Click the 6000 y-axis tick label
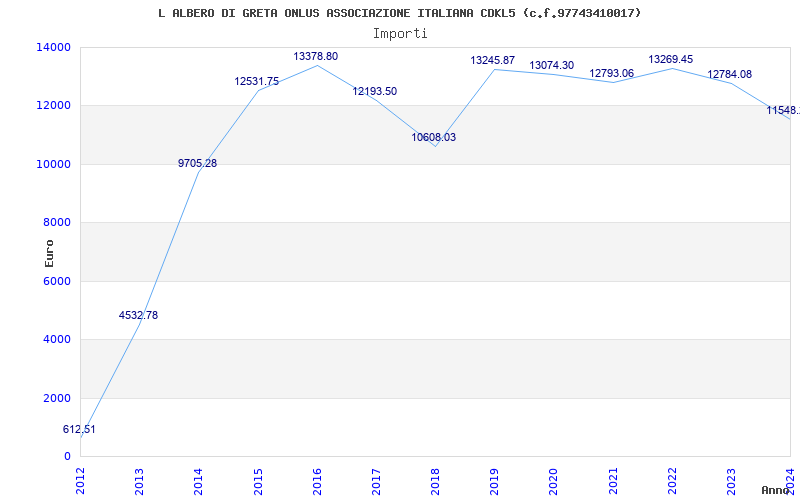The image size is (800, 500). 57,281
